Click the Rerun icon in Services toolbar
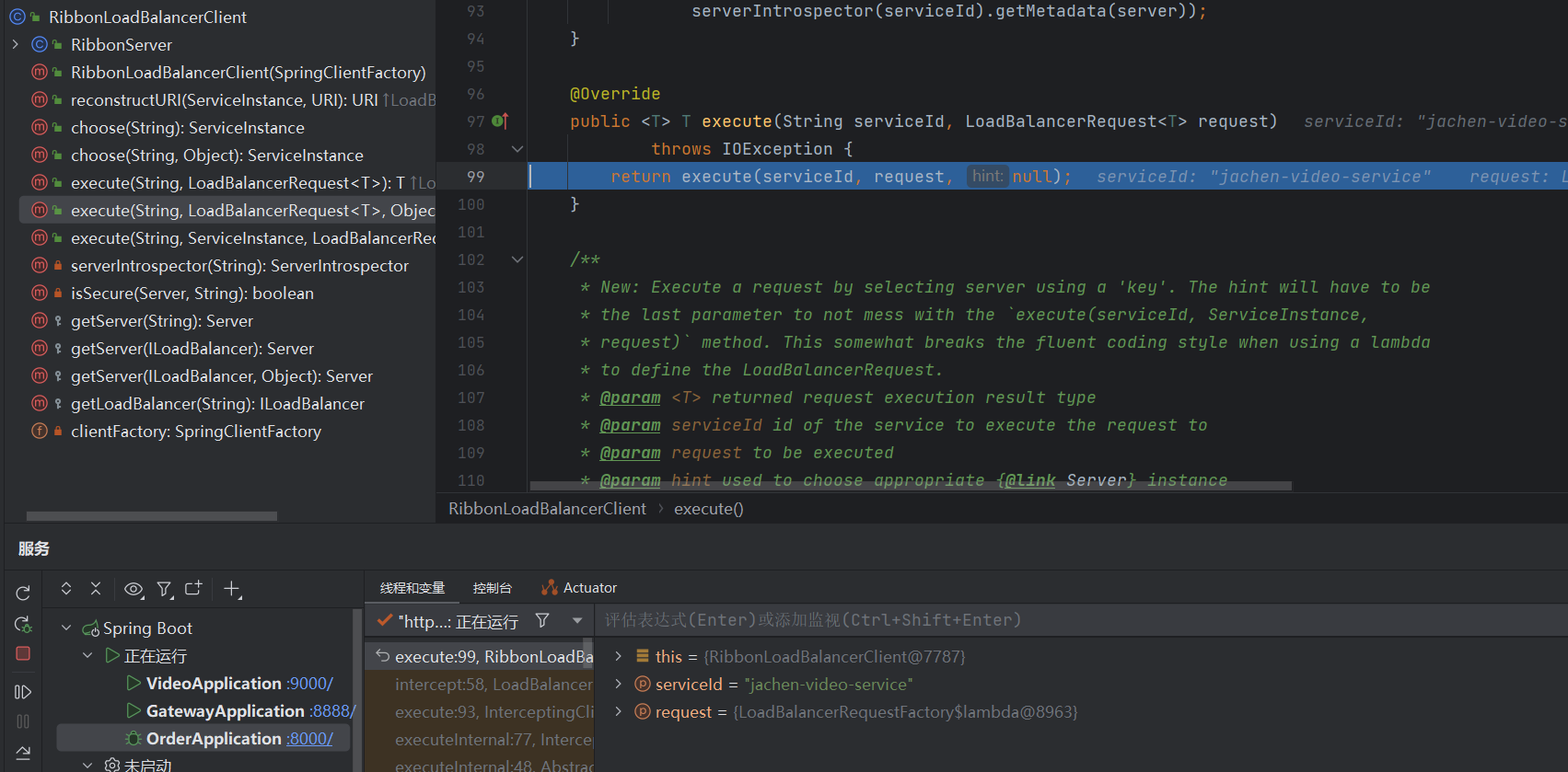 coord(23,593)
